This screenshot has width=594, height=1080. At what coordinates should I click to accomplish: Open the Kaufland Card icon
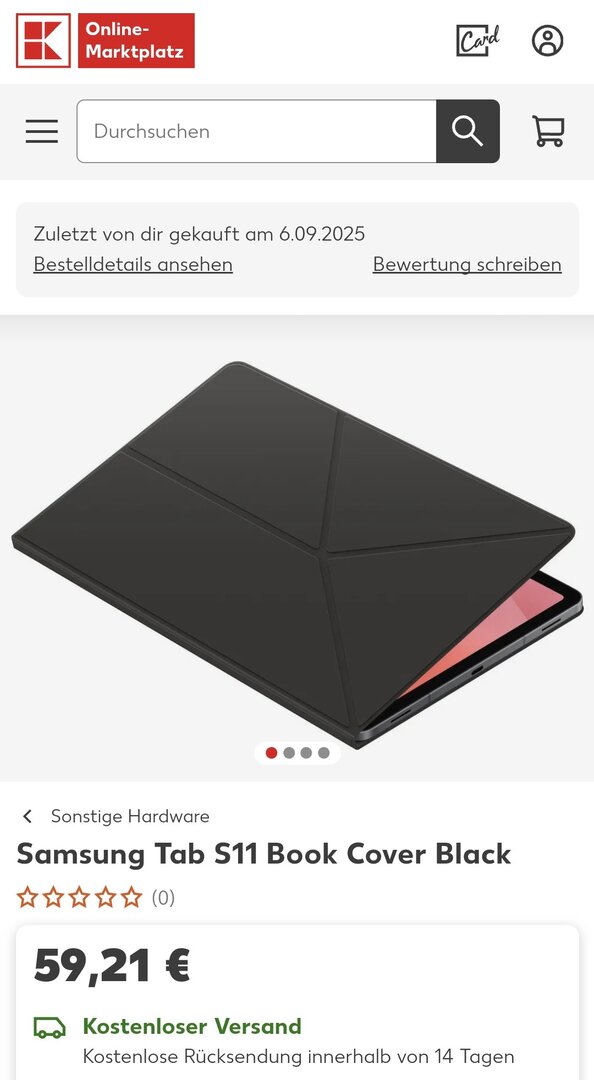(478, 40)
